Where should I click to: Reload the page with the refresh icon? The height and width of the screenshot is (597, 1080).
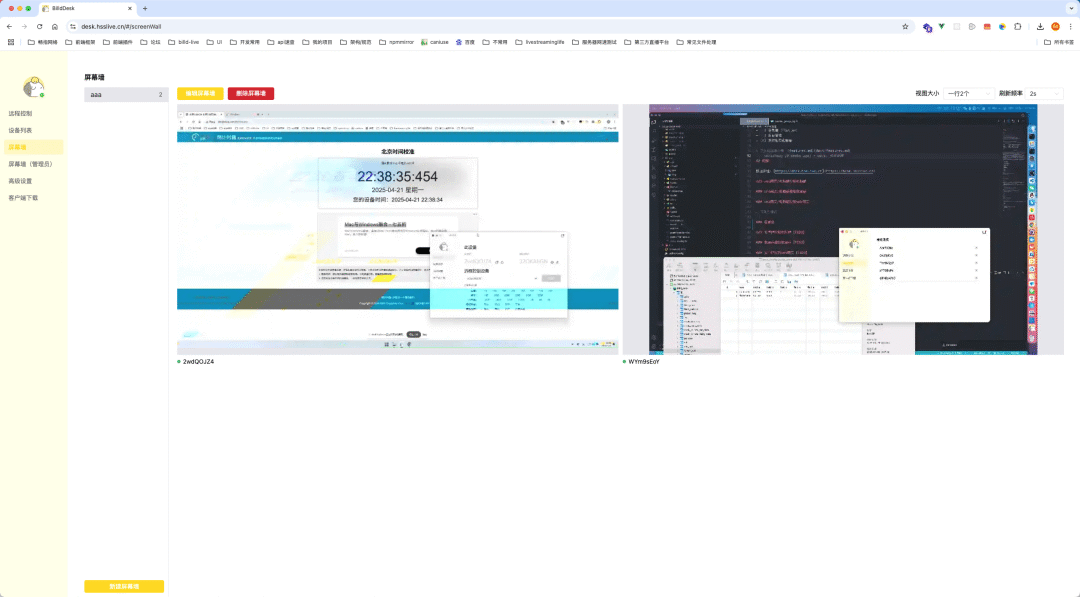point(39,26)
